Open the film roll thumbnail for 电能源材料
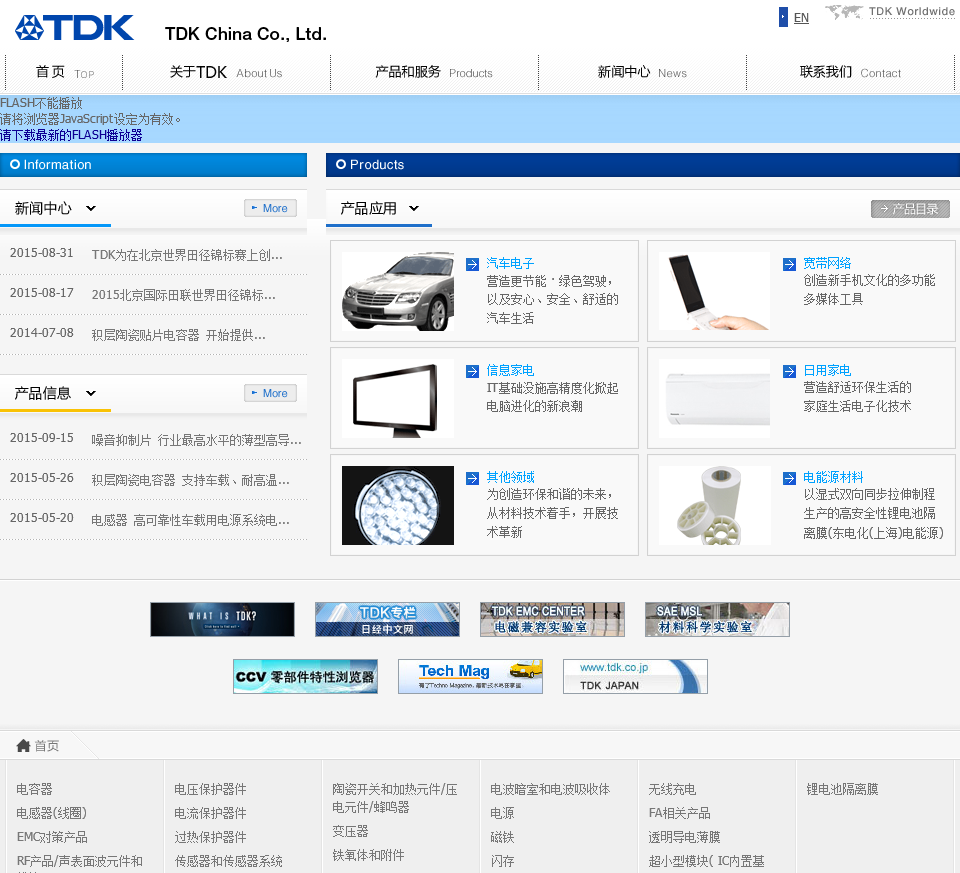This screenshot has height=873, width=960. point(714,505)
